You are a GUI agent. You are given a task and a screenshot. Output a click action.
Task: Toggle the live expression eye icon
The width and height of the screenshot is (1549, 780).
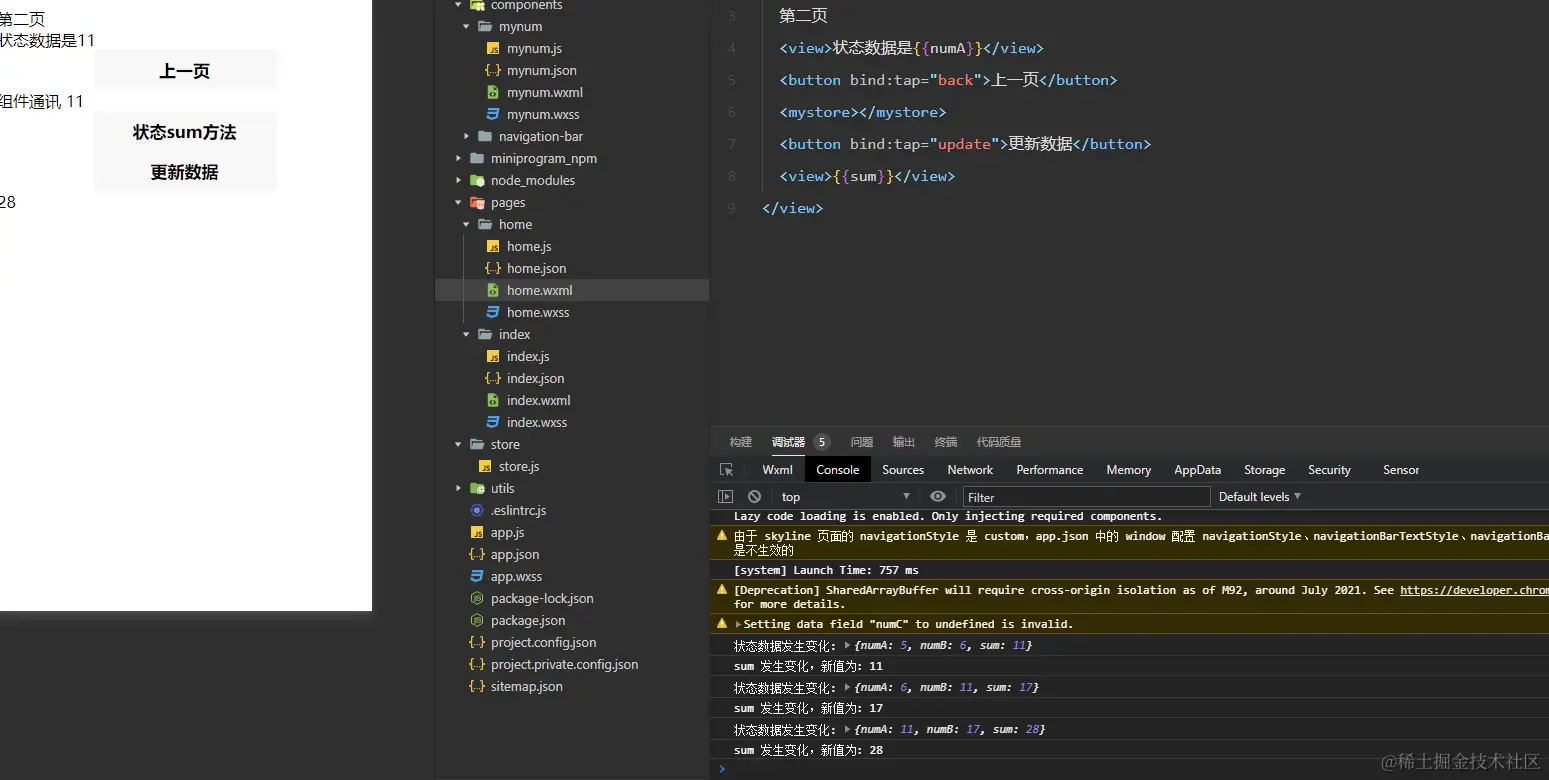point(937,496)
